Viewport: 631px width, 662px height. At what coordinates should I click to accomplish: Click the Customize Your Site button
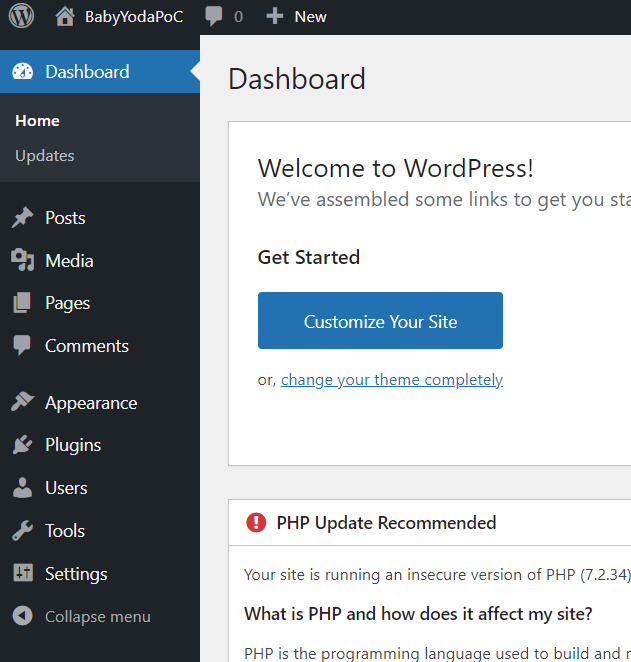(380, 320)
